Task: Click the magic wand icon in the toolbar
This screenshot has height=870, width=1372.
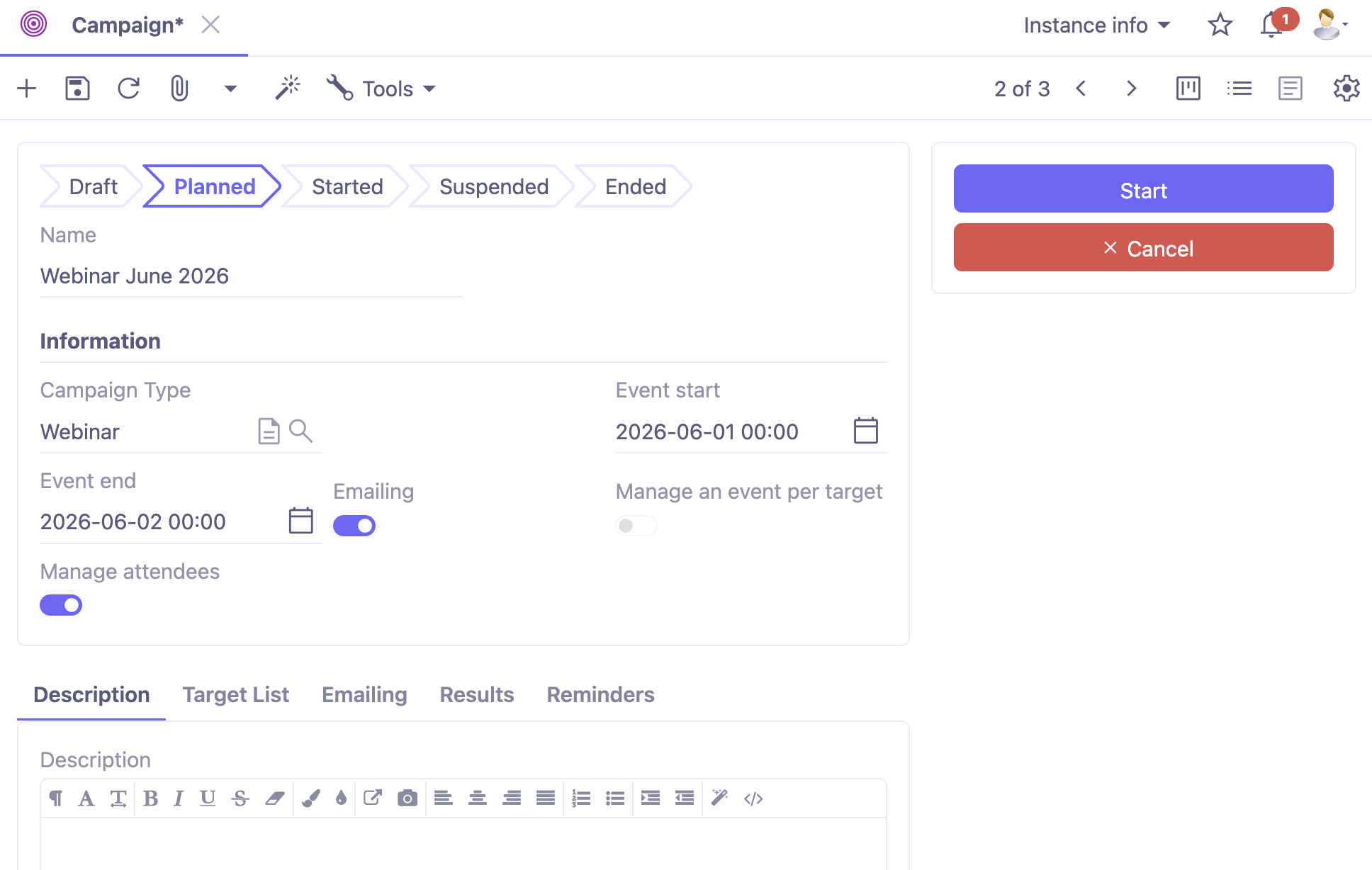Action: pyautogui.click(x=288, y=86)
